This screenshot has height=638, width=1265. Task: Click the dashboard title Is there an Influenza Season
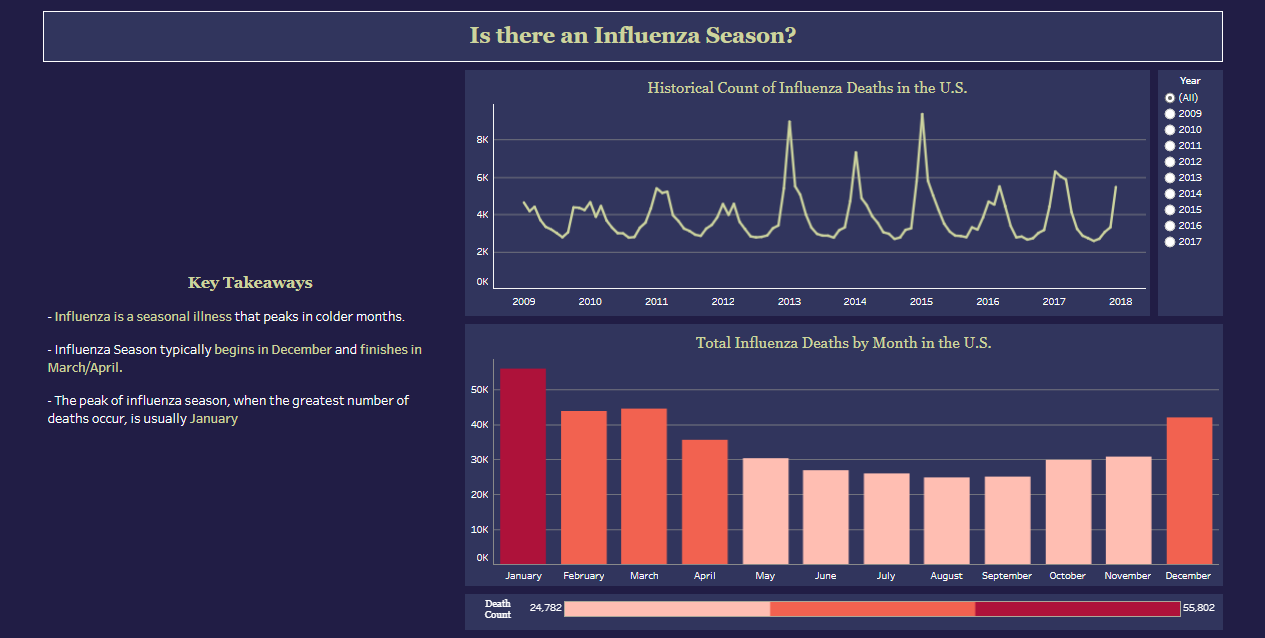(632, 35)
